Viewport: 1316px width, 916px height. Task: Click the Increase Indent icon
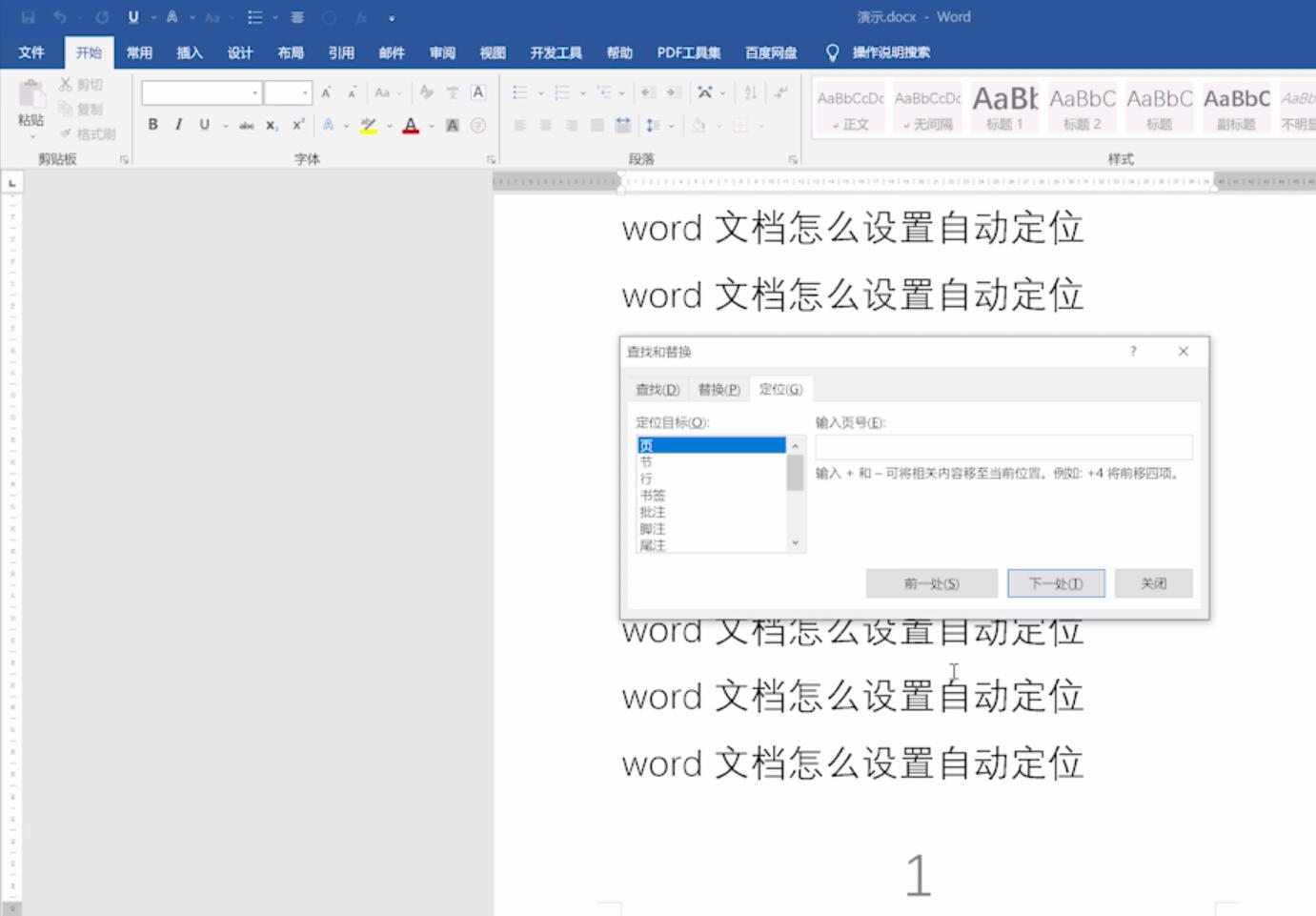coord(674,92)
